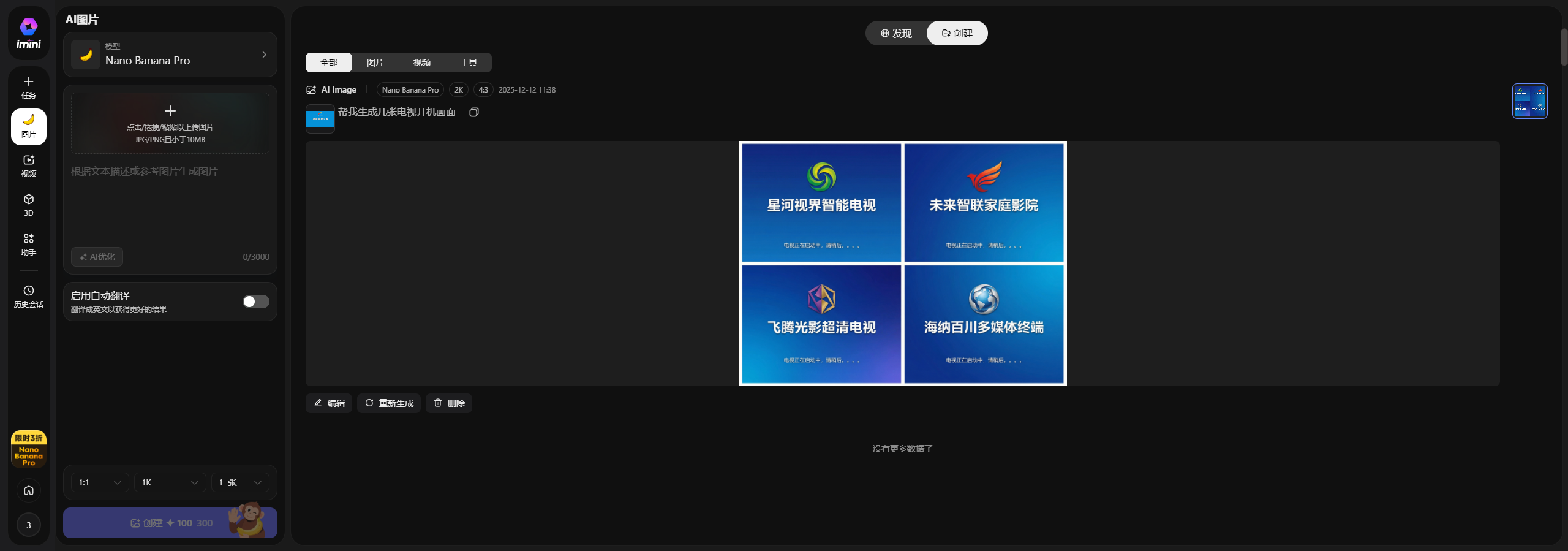Open the 1 张 image count dropdown

[x=240, y=482]
